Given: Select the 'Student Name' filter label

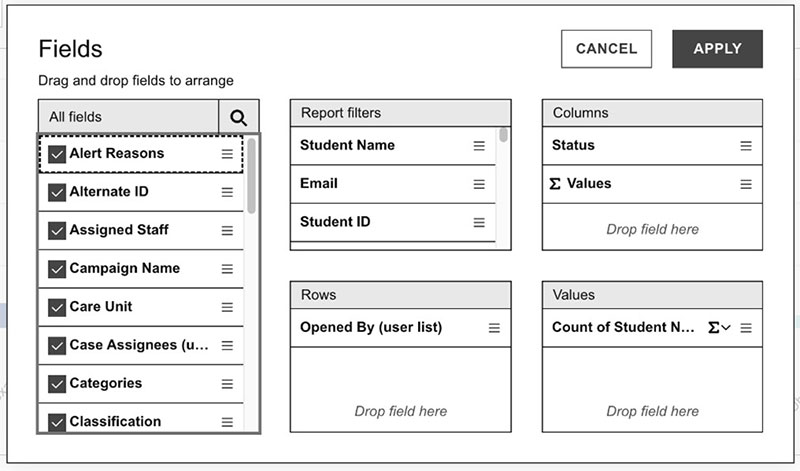Looking at the screenshot, I should 347,145.
